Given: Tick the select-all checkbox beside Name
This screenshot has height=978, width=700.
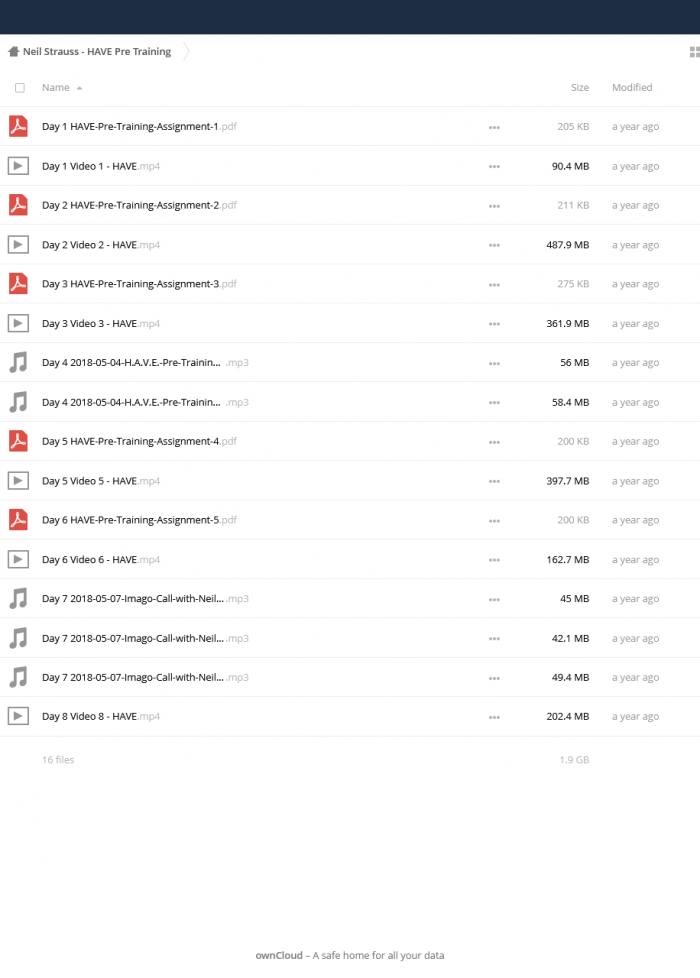Looking at the screenshot, I should coord(20,88).
